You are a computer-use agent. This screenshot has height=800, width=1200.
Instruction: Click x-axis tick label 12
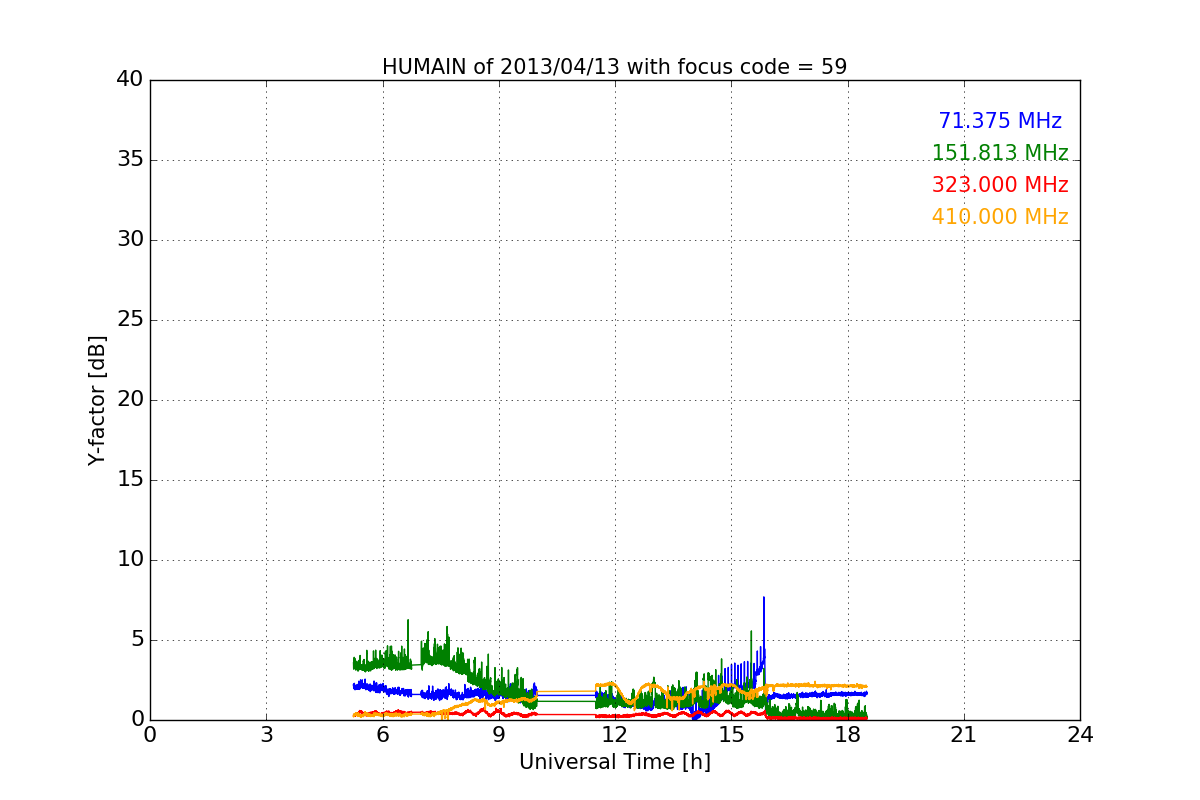615,734
